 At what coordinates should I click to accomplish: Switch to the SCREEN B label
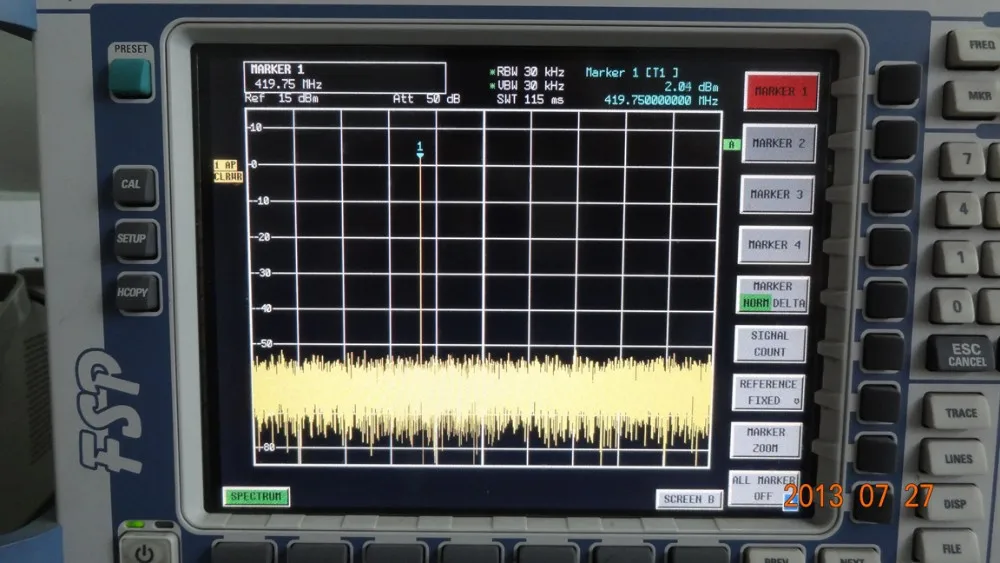click(x=689, y=499)
